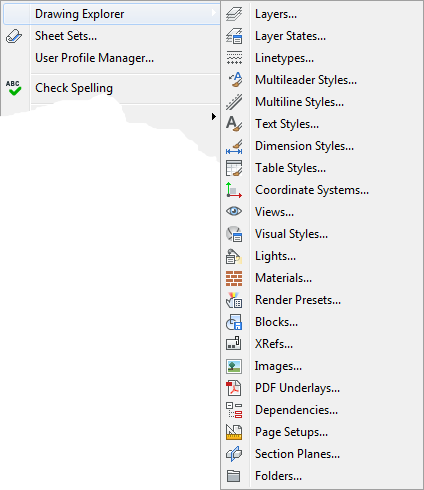Open Page Setups... dialog
Image resolution: width=424 pixels, height=490 pixels.
coord(291,432)
